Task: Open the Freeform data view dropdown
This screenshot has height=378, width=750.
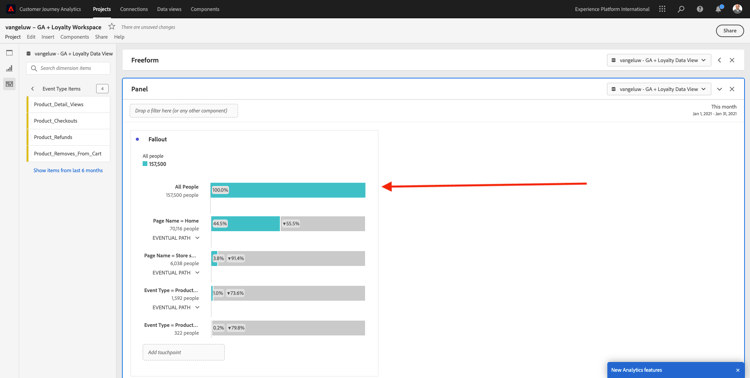Action: pyautogui.click(x=659, y=60)
